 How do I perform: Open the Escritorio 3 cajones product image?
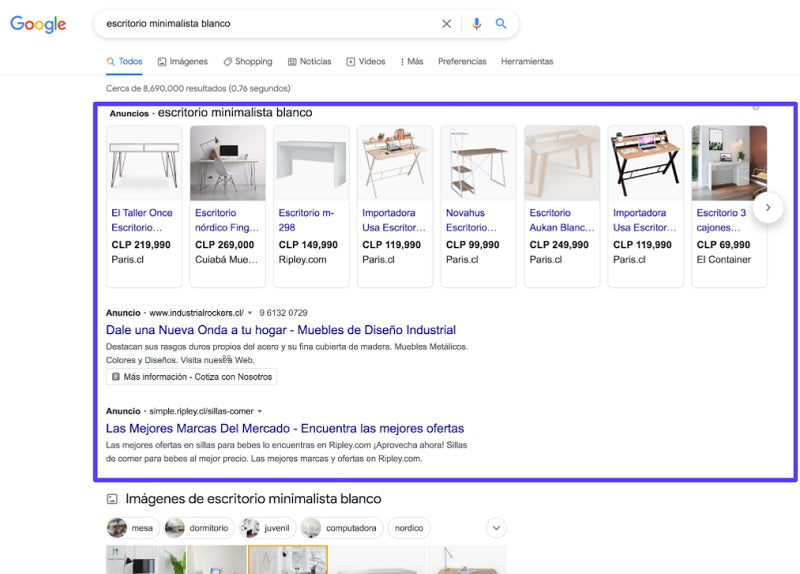729,163
